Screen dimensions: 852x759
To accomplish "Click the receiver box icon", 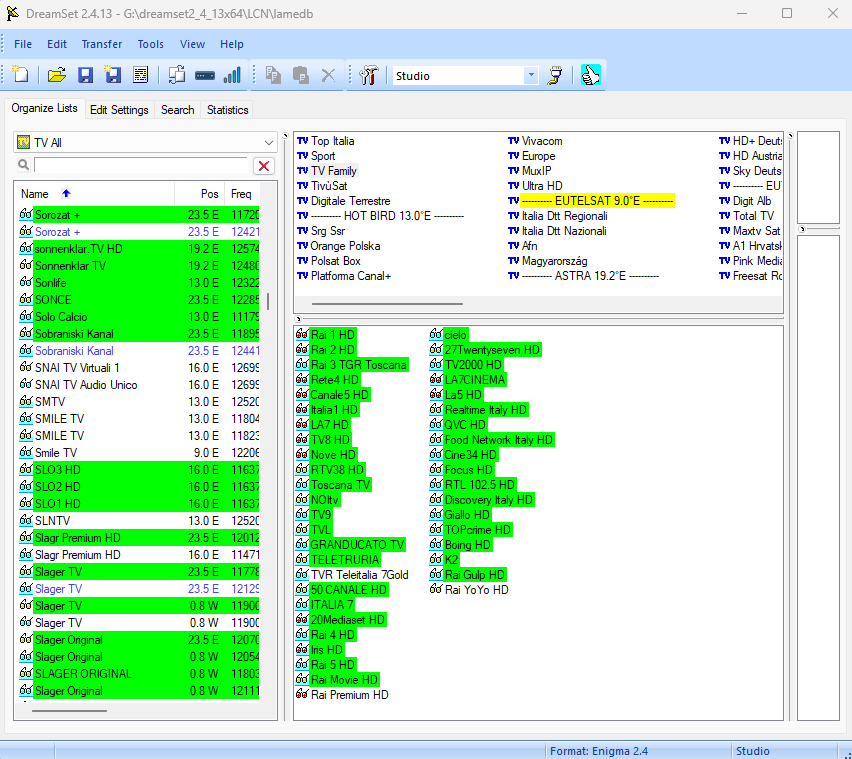I will [x=204, y=75].
